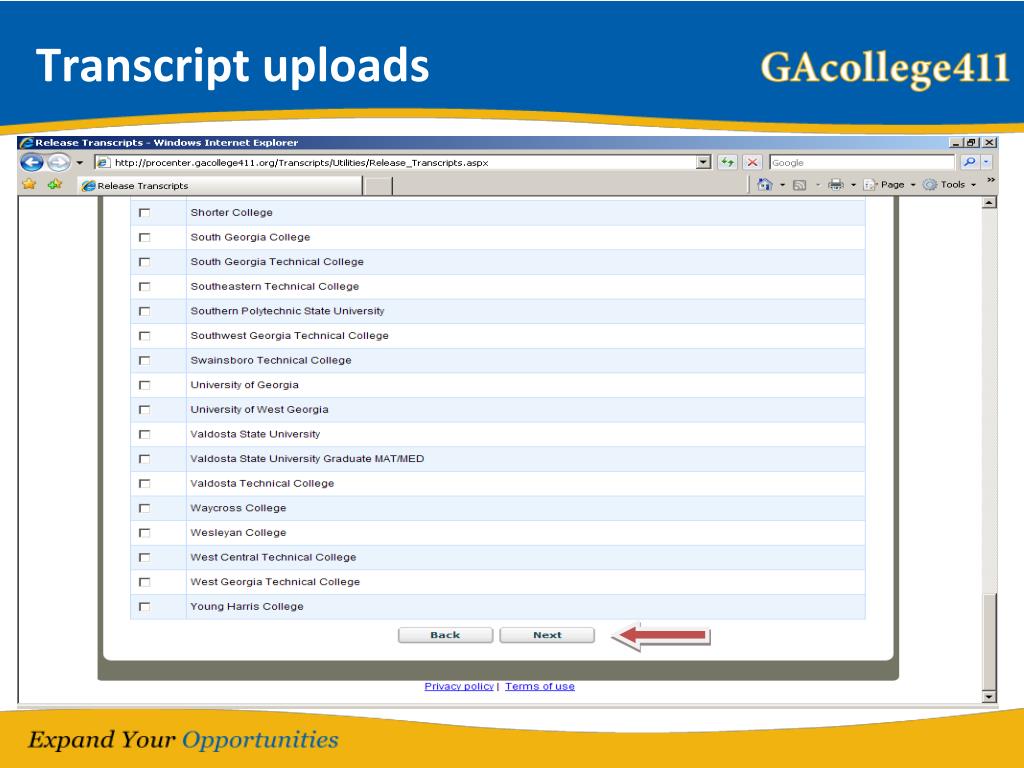The height and width of the screenshot is (768, 1024).
Task: Click the green Refresh icon
Action: tap(727, 163)
